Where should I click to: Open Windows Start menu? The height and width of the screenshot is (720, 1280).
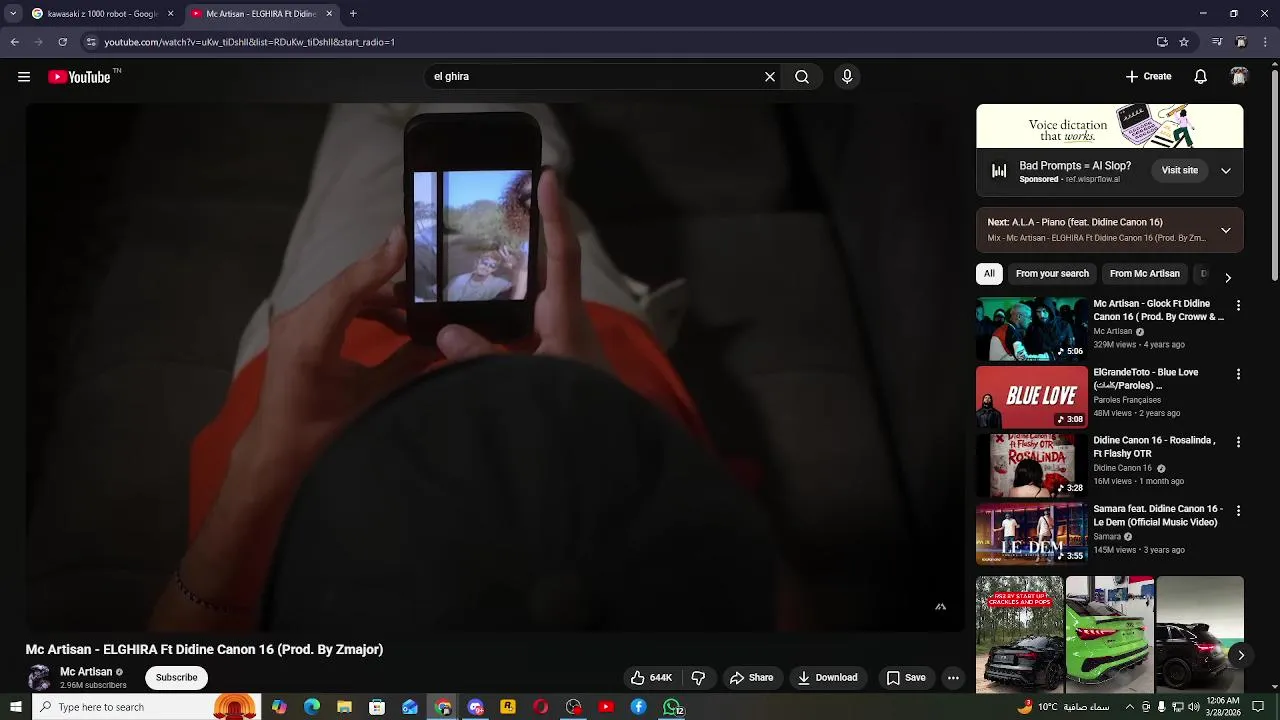click(x=15, y=707)
